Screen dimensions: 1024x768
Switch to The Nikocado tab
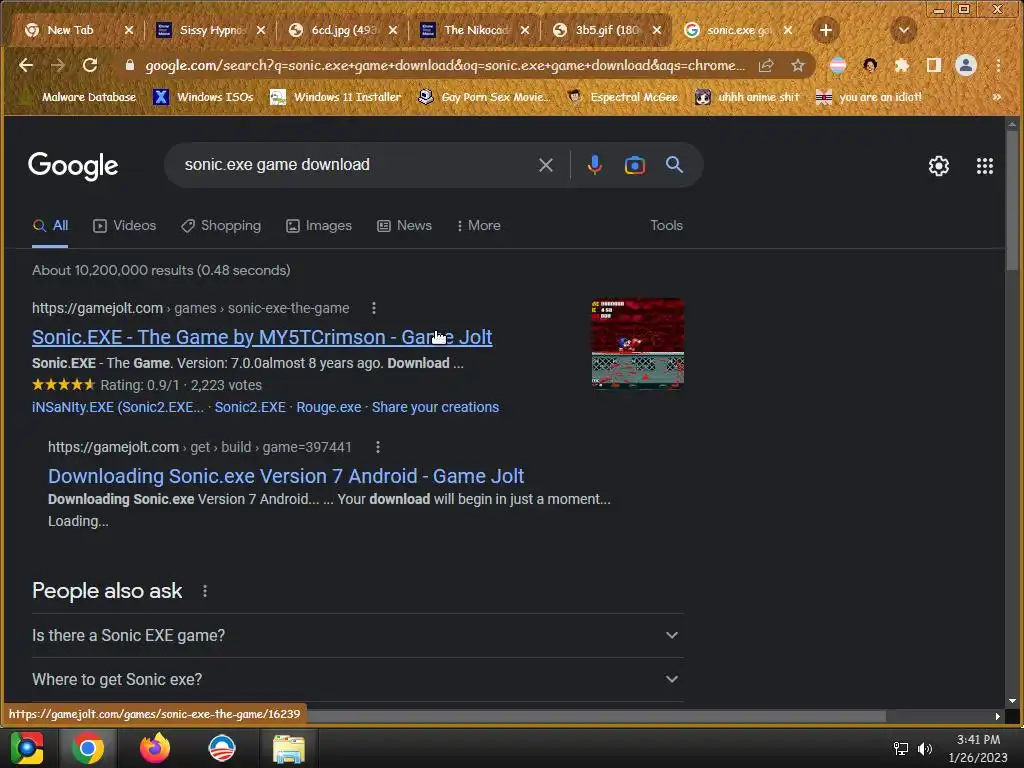(477, 30)
